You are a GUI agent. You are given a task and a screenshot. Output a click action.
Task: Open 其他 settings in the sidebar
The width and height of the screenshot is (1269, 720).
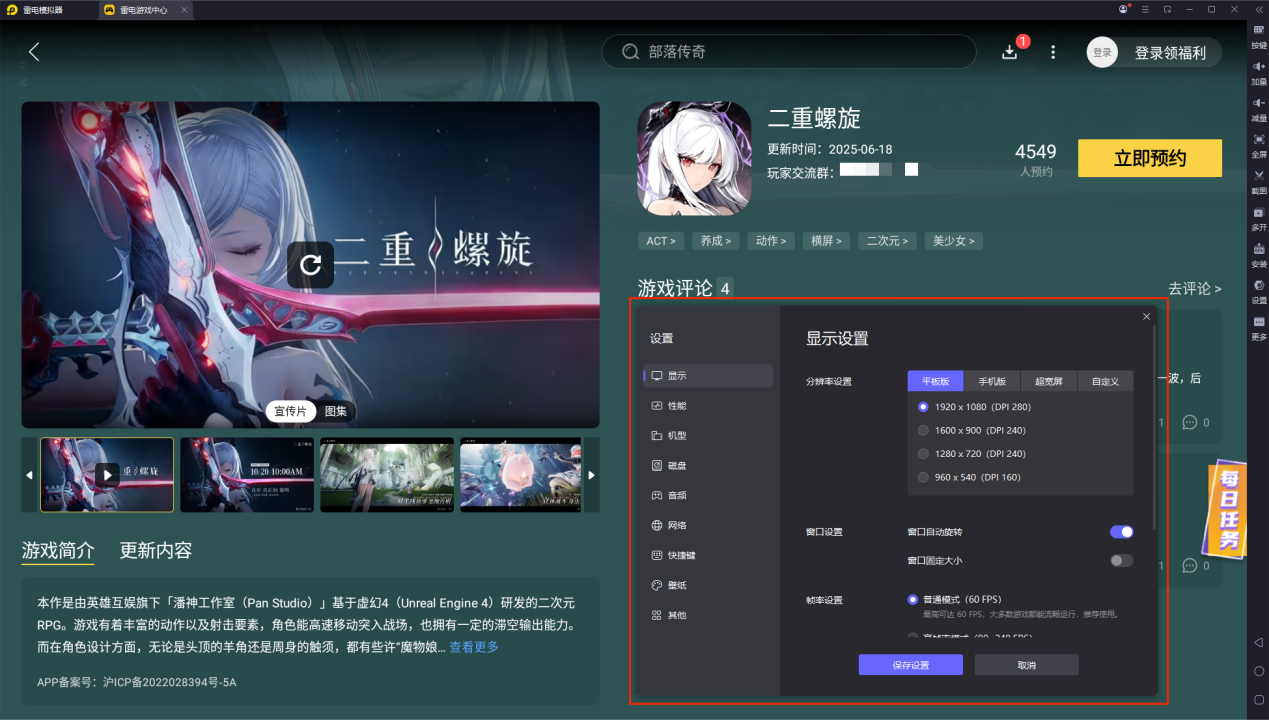pos(708,615)
